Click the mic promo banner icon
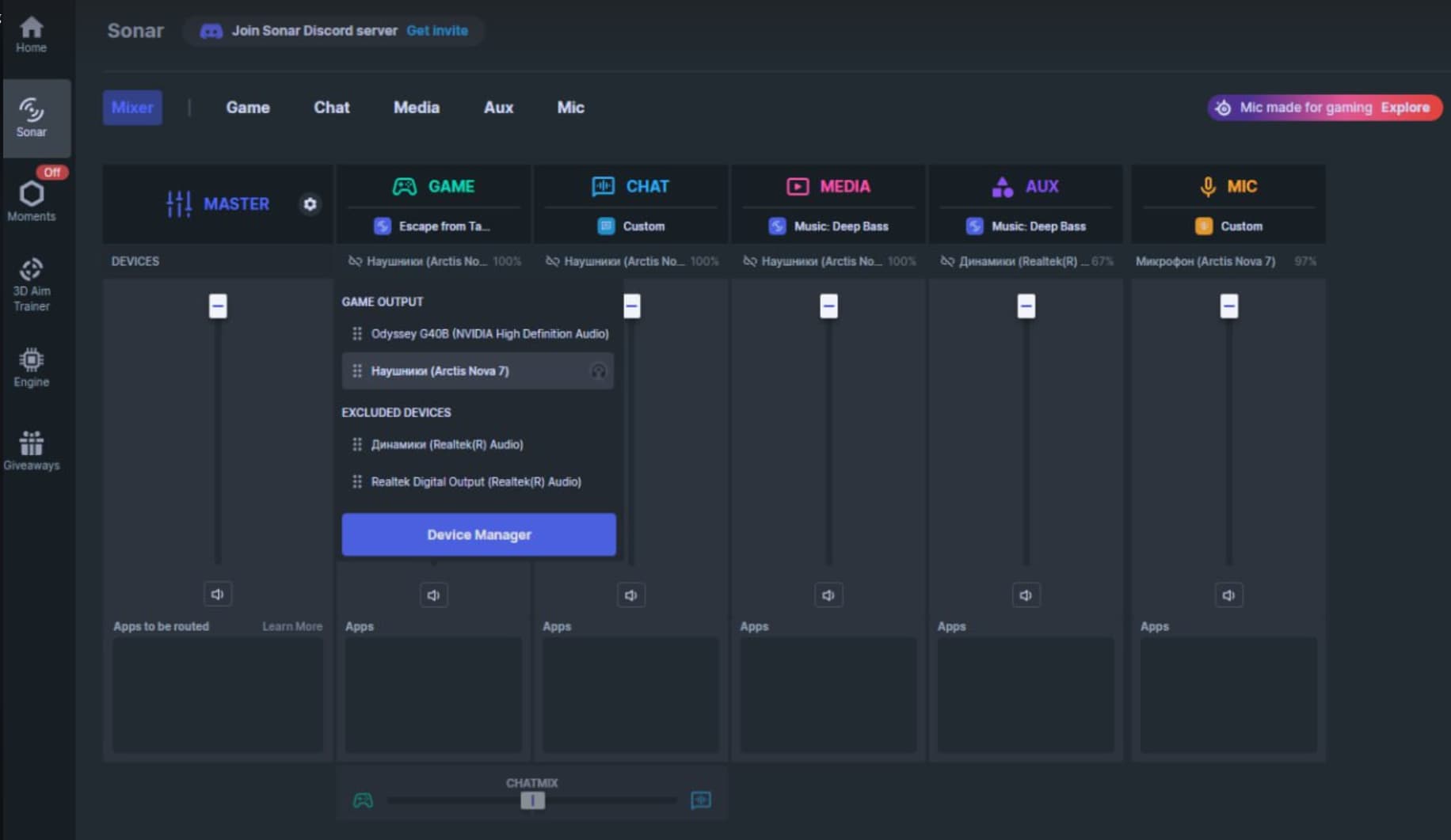 [x=1224, y=108]
